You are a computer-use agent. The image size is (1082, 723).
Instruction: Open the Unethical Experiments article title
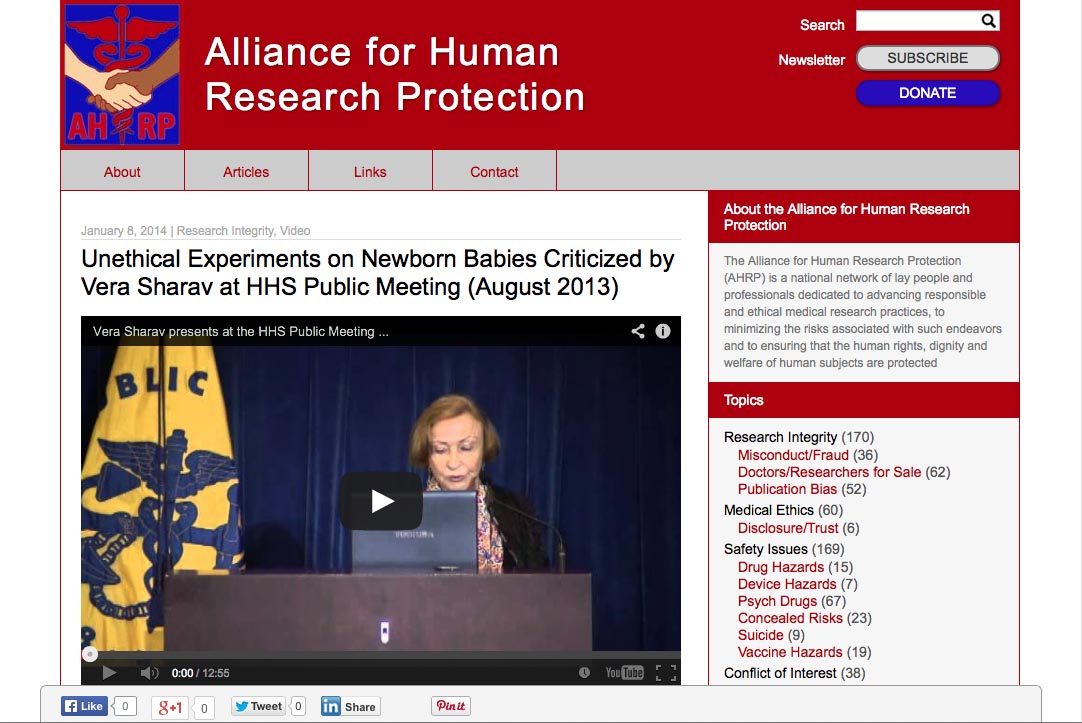click(x=377, y=273)
